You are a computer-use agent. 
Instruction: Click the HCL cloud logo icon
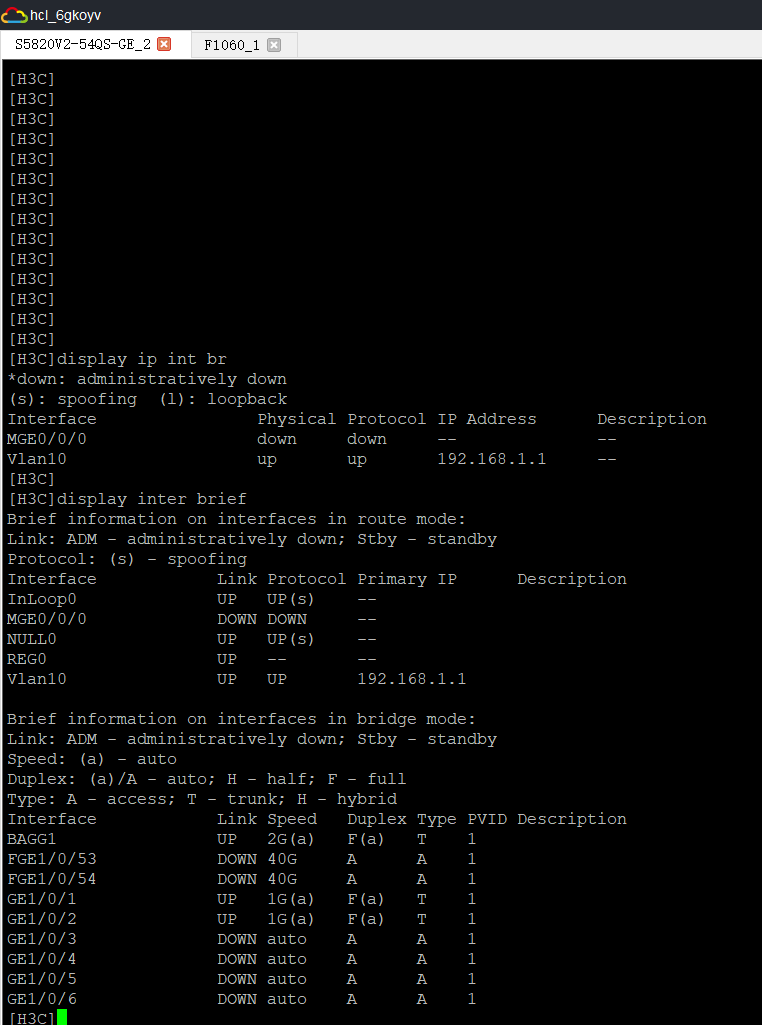[14, 15]
